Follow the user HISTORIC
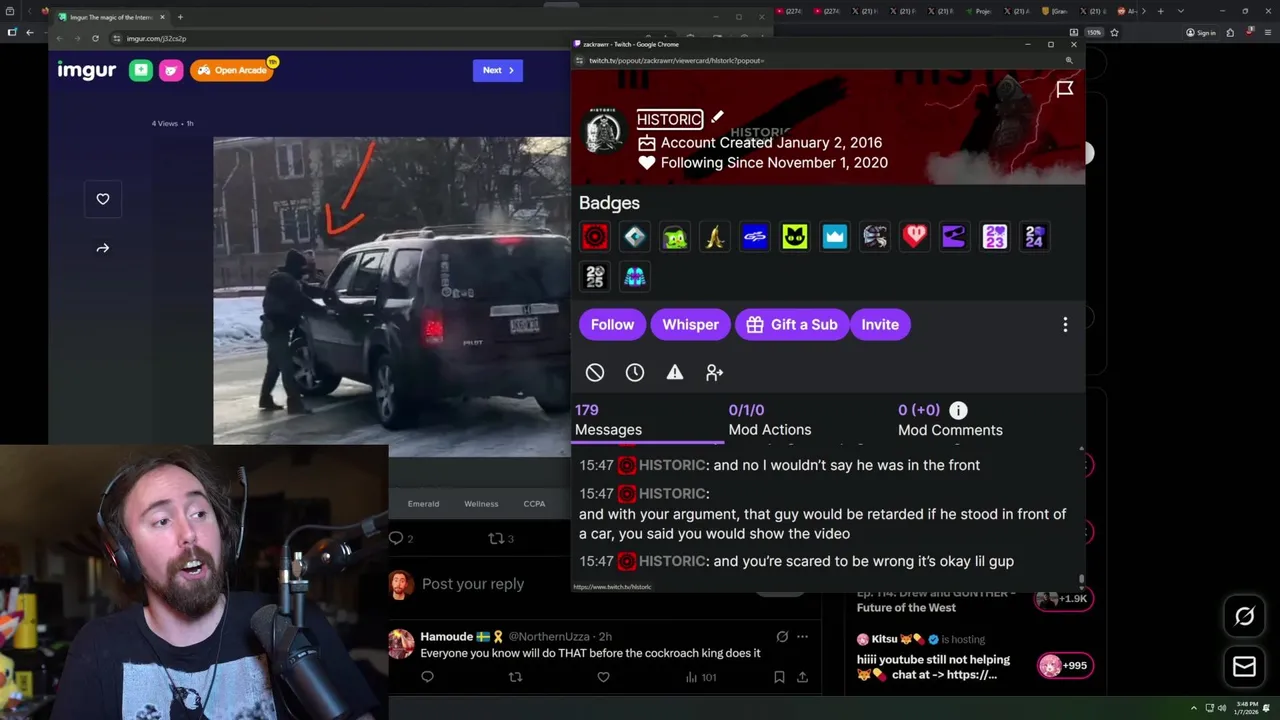1280x720 pixels. [x=612, y=324]
